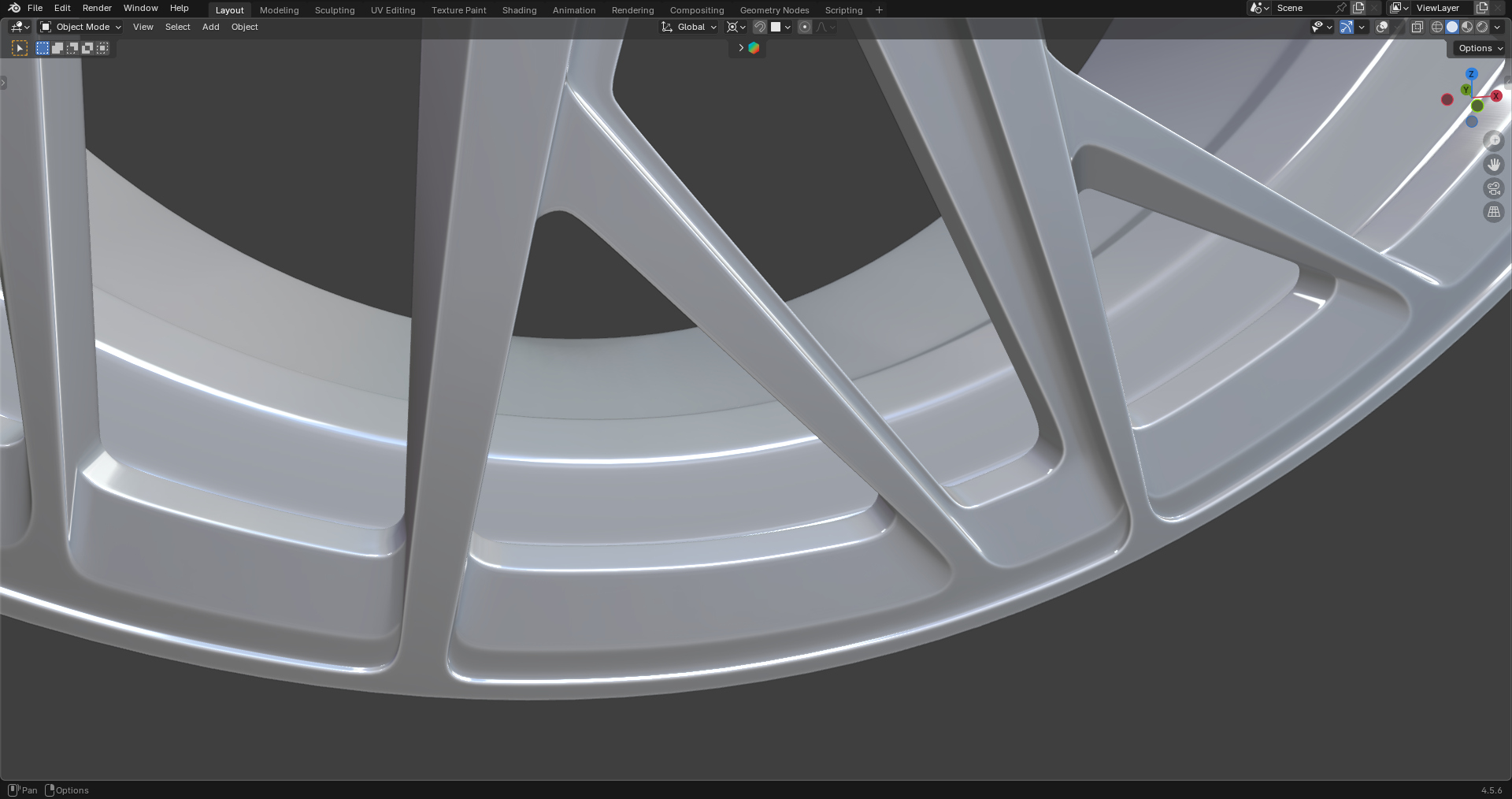Open object visibility and selectability dropdown
The image size is (1512, 799).
coord(1322,27)
